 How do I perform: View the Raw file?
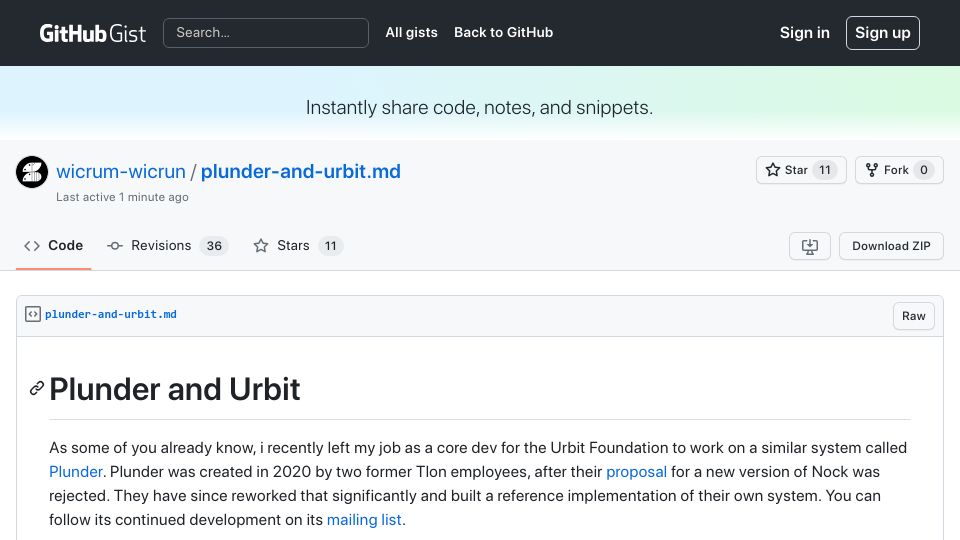[913, 316]
